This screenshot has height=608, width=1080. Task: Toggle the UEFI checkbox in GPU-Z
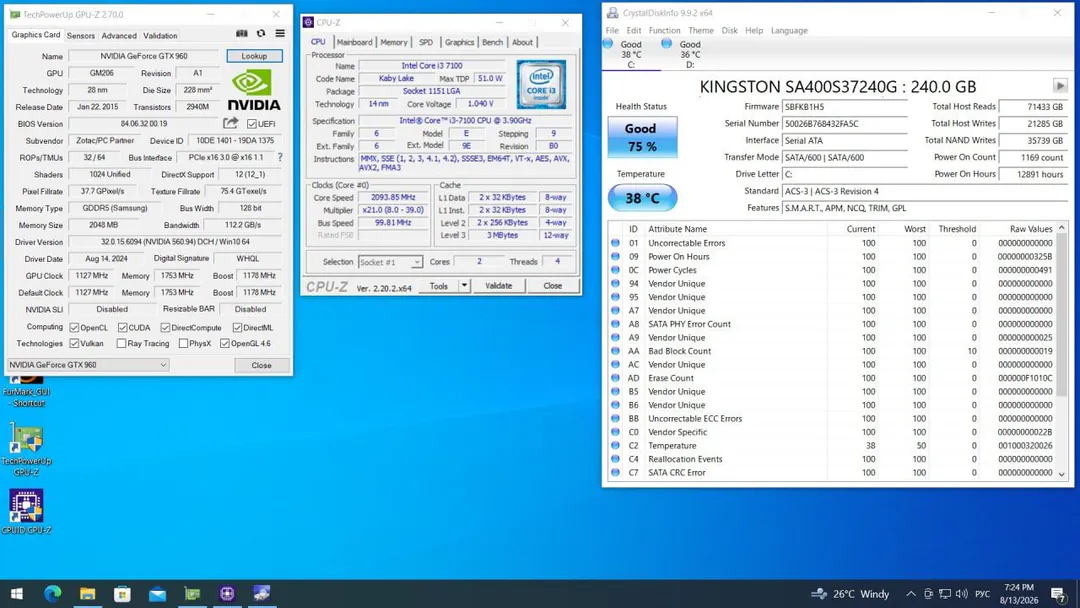(251, 124)
